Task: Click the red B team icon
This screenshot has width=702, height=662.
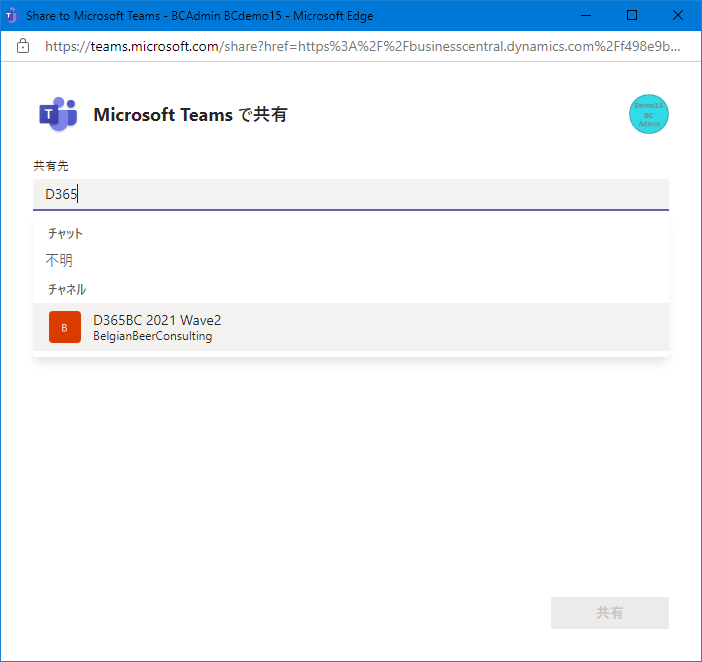Action: pos(65,327)
